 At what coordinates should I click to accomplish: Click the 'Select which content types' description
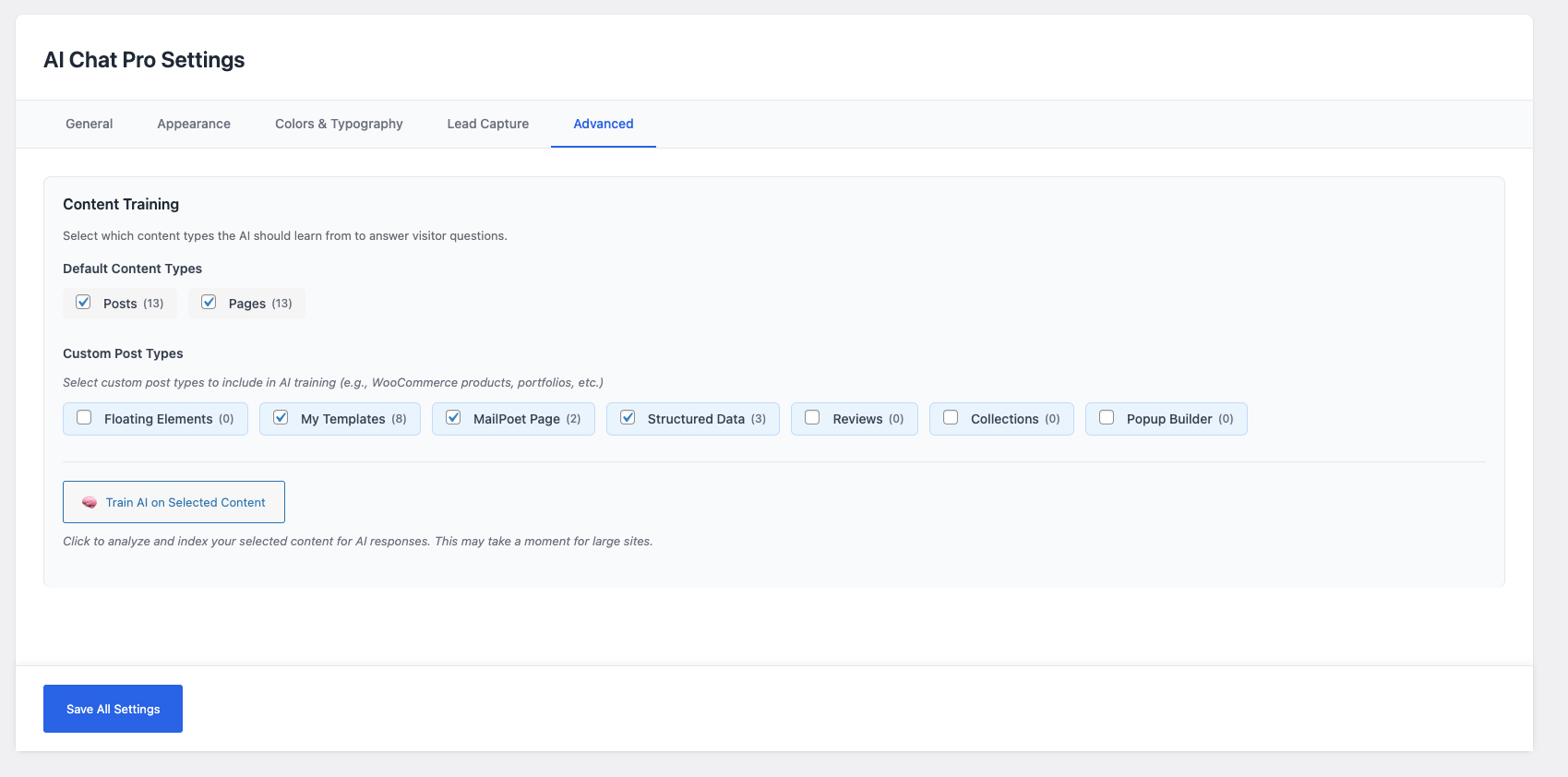coord(285,235)
